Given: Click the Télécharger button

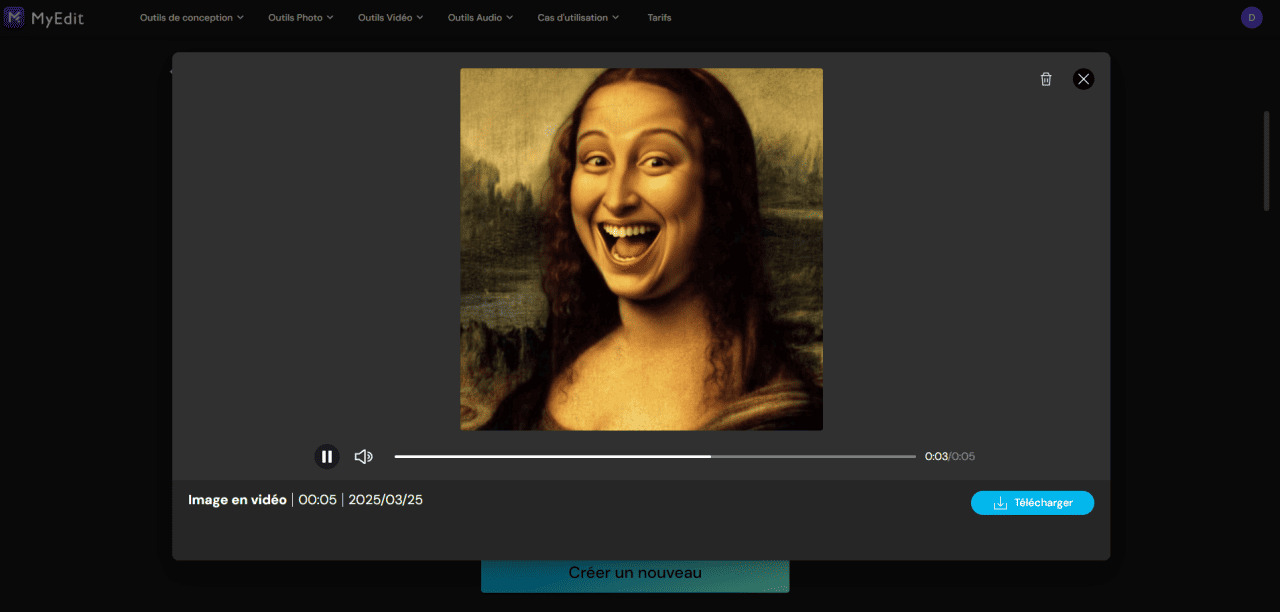Looking at the screenshot, I should 1032,503.
